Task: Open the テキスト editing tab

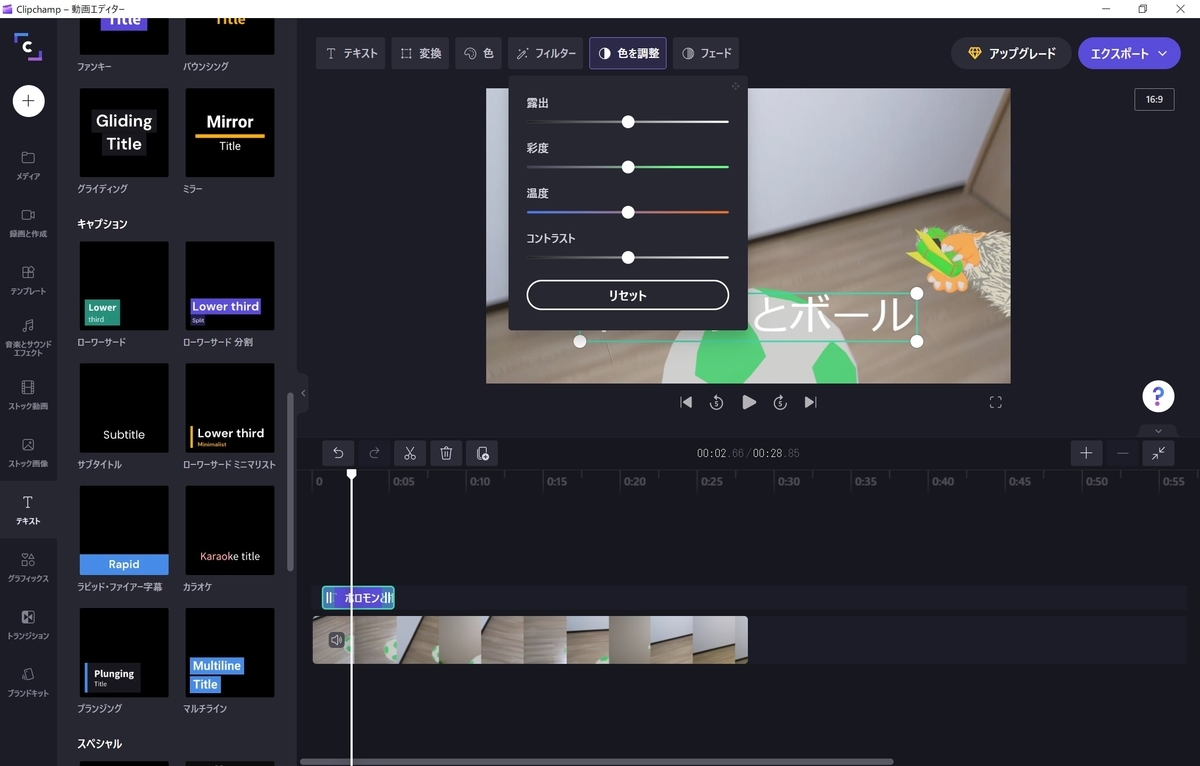Action: pyautogui.click(x=352, y=53)
